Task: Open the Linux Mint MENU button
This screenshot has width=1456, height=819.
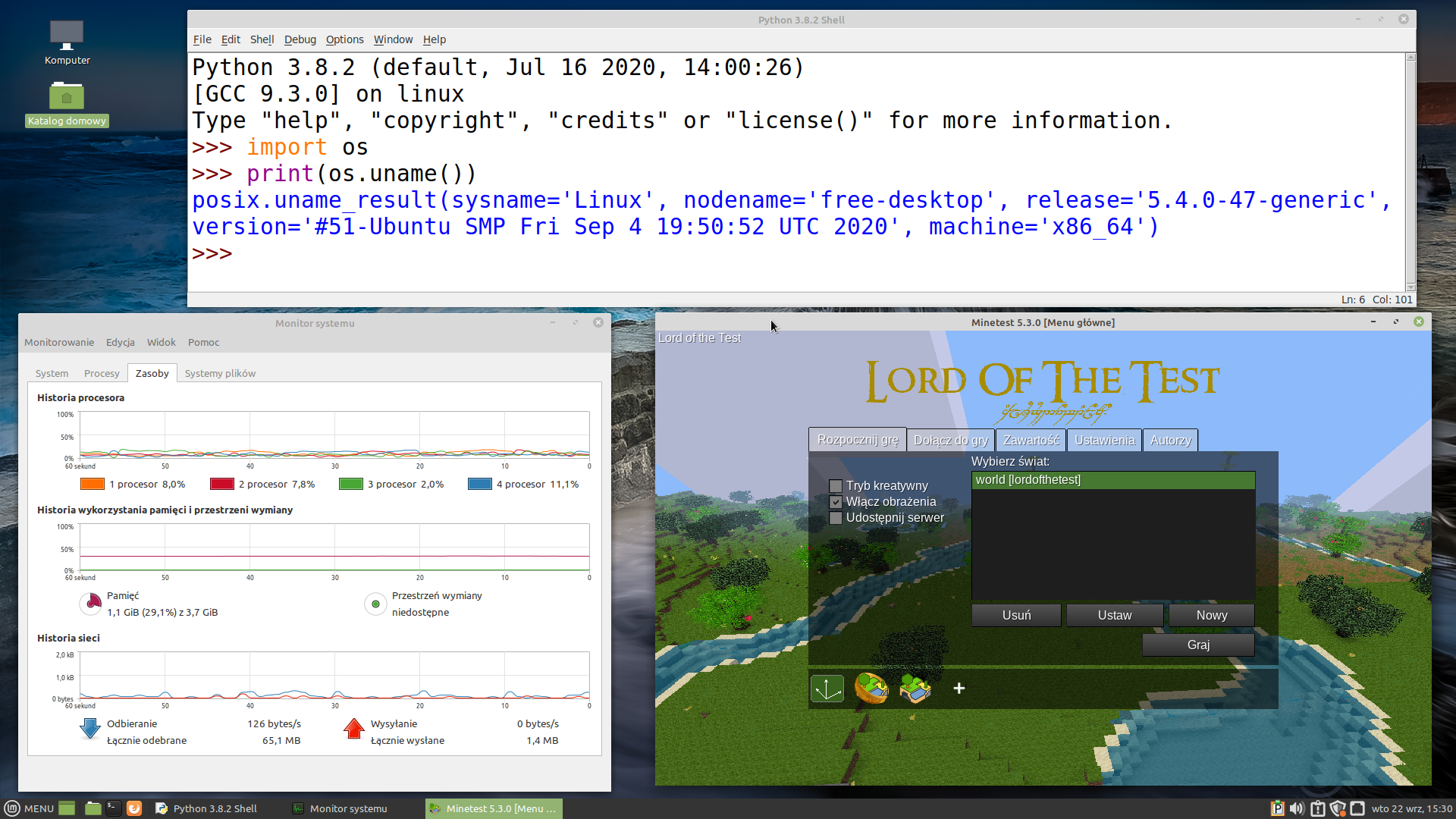Action: point(29,808)
